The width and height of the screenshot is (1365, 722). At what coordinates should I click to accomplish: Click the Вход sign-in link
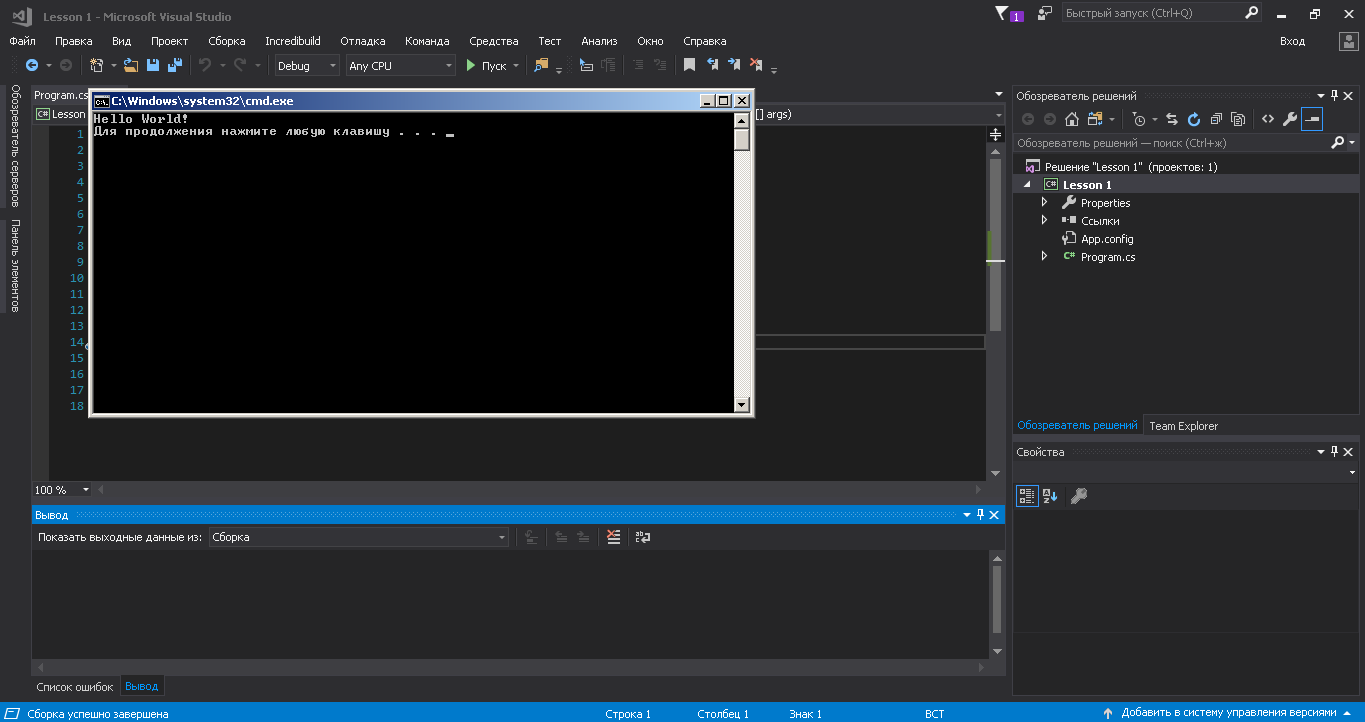(1292, 41)
